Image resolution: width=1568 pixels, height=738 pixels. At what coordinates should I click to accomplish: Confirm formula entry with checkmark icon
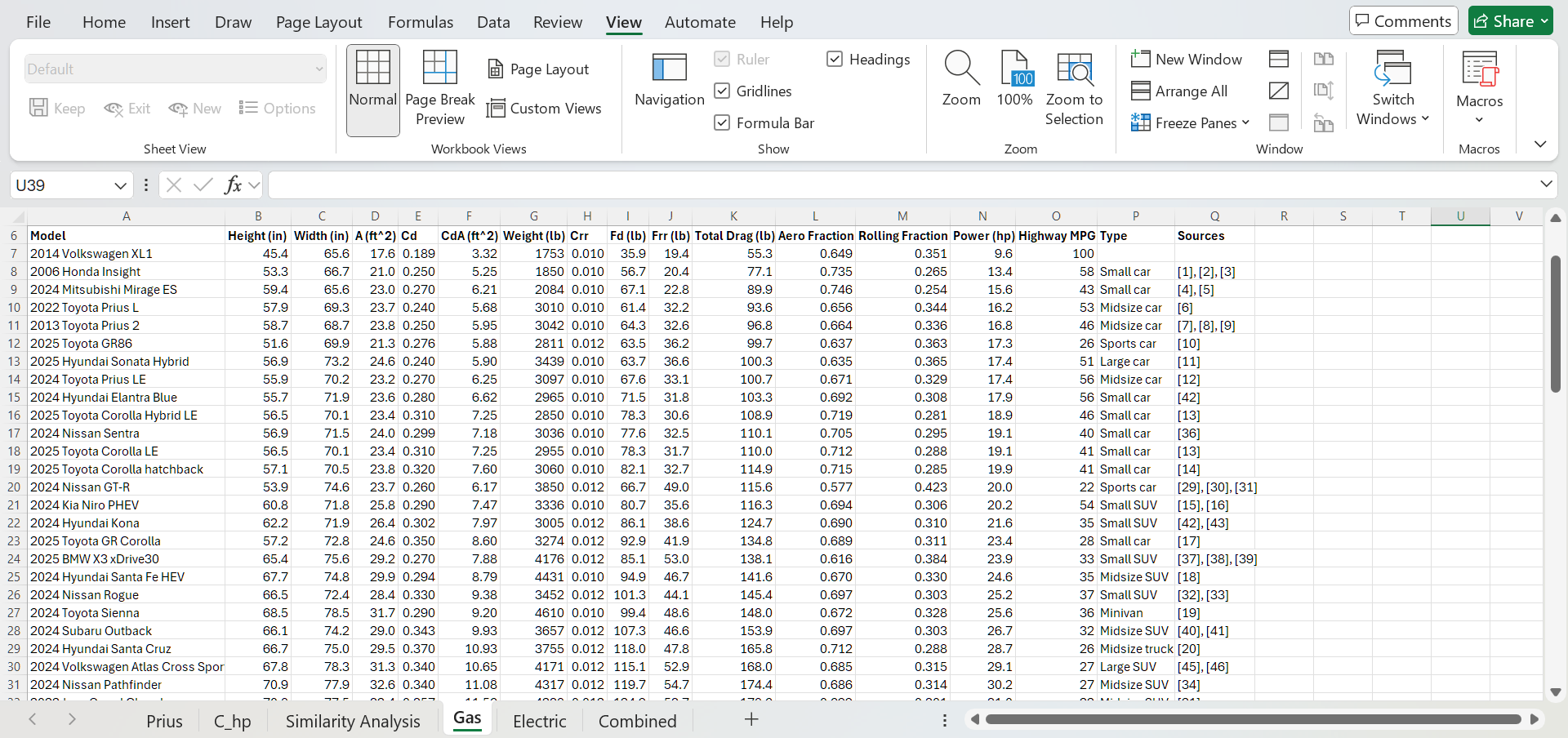tap(203, 185)
